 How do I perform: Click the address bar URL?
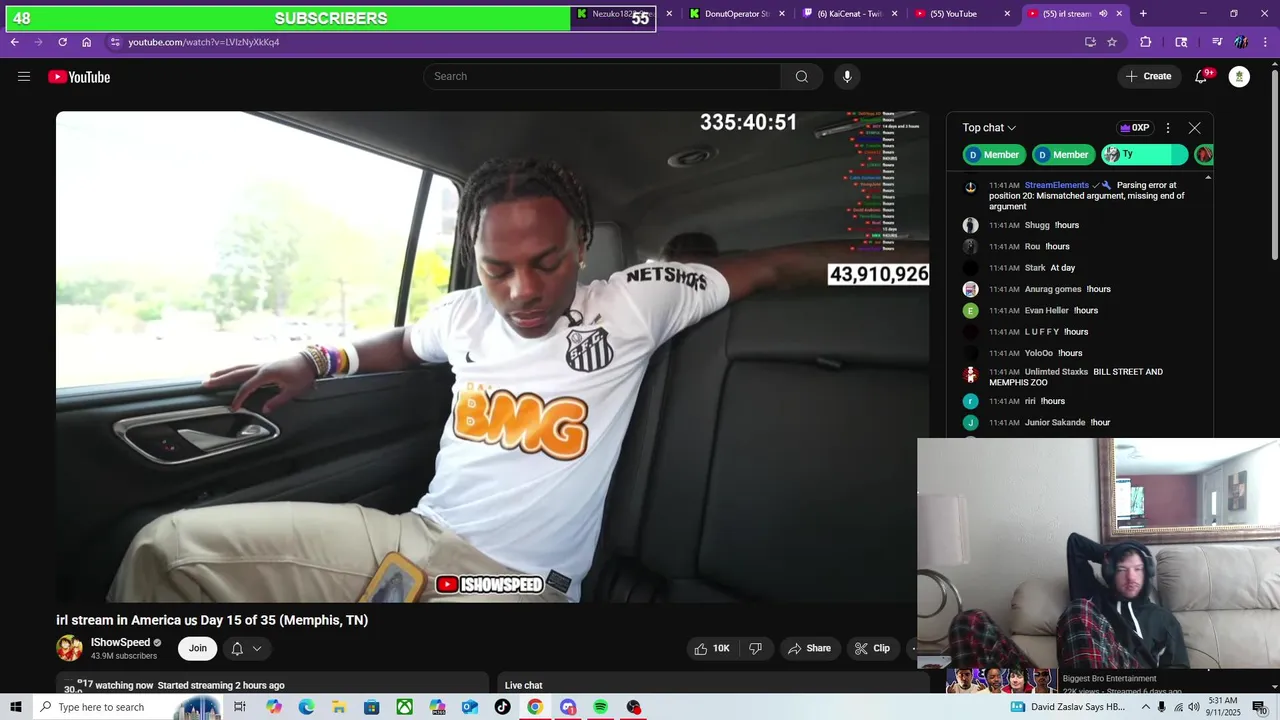coord(204,42)
